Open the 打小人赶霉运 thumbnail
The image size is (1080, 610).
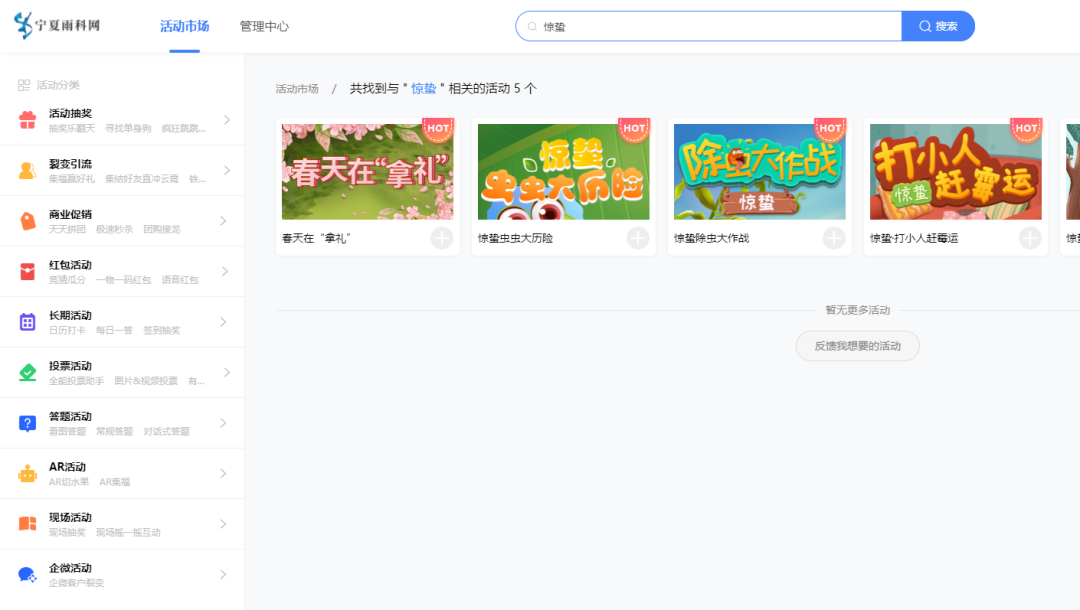(956, 172)
